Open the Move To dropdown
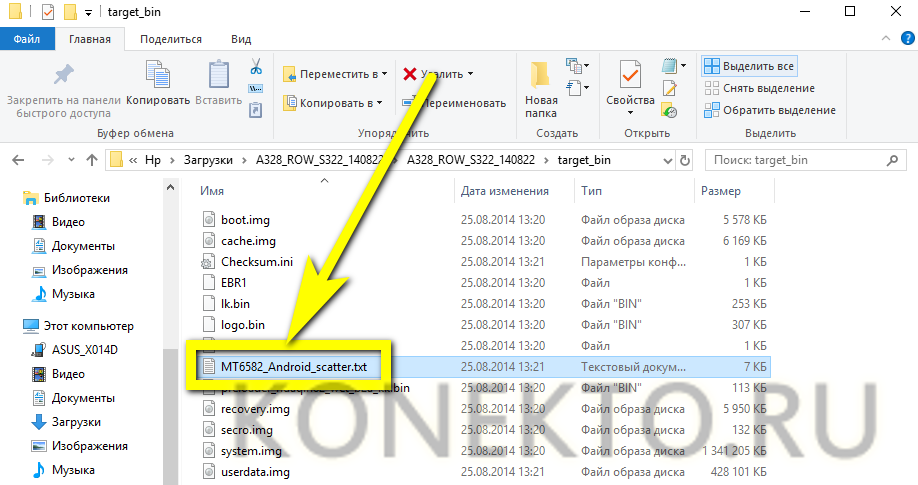The width and height of the screenshot is (918, 485). click(x=335, y=74)
